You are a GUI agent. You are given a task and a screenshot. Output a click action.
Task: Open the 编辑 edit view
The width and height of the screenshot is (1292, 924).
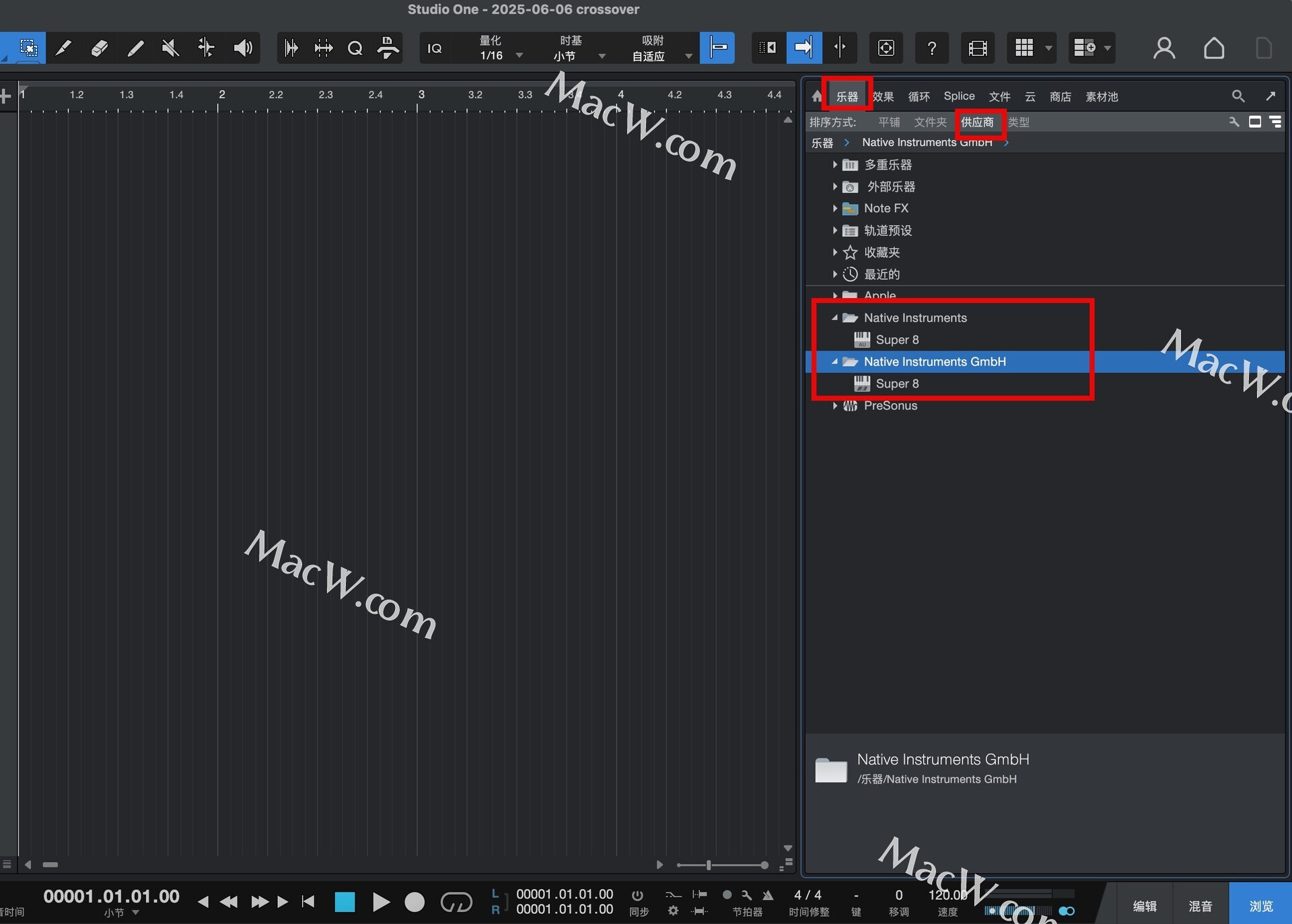[1145, 906]
